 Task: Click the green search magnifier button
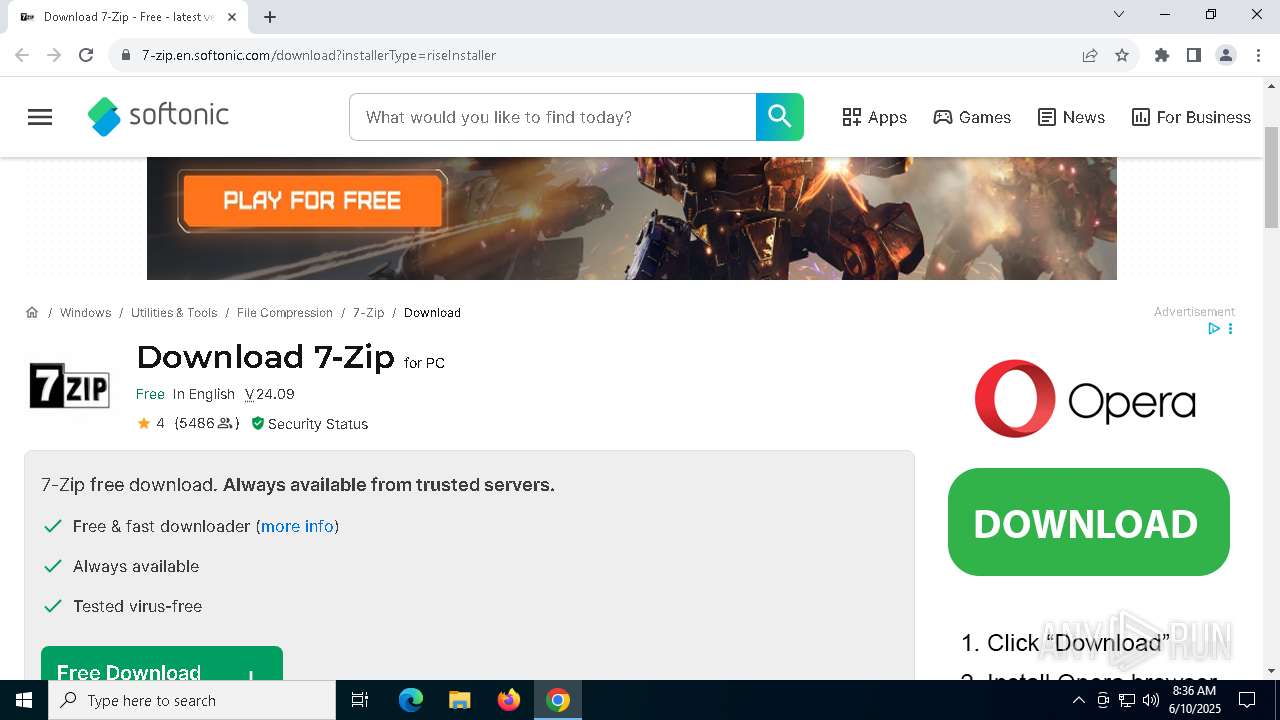[780, 117]
